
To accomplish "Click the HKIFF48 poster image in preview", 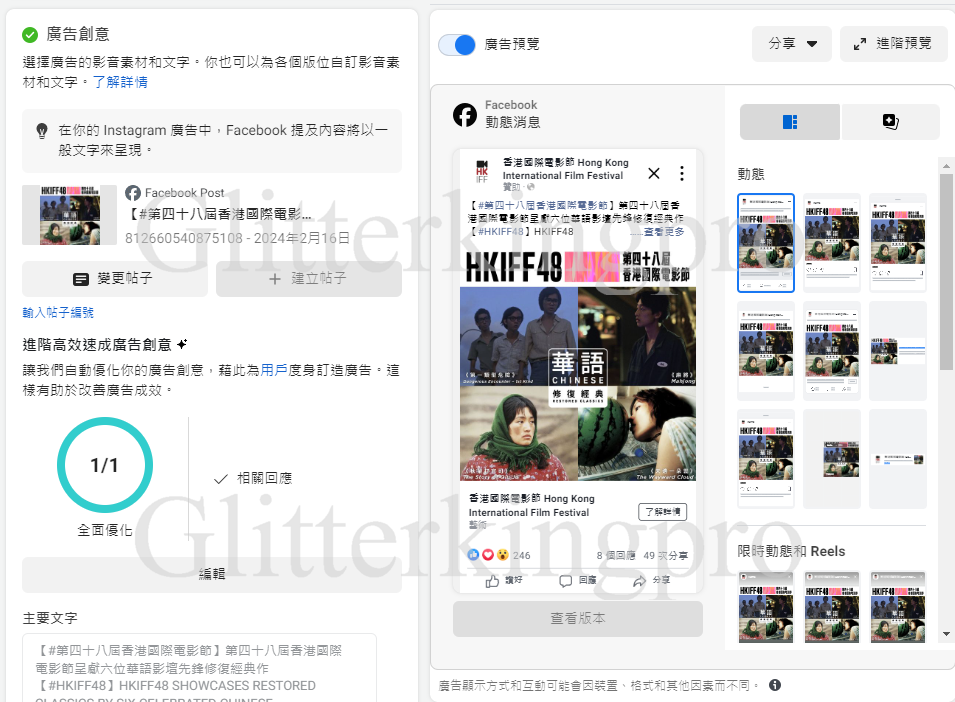I will (x=577, y=365).
